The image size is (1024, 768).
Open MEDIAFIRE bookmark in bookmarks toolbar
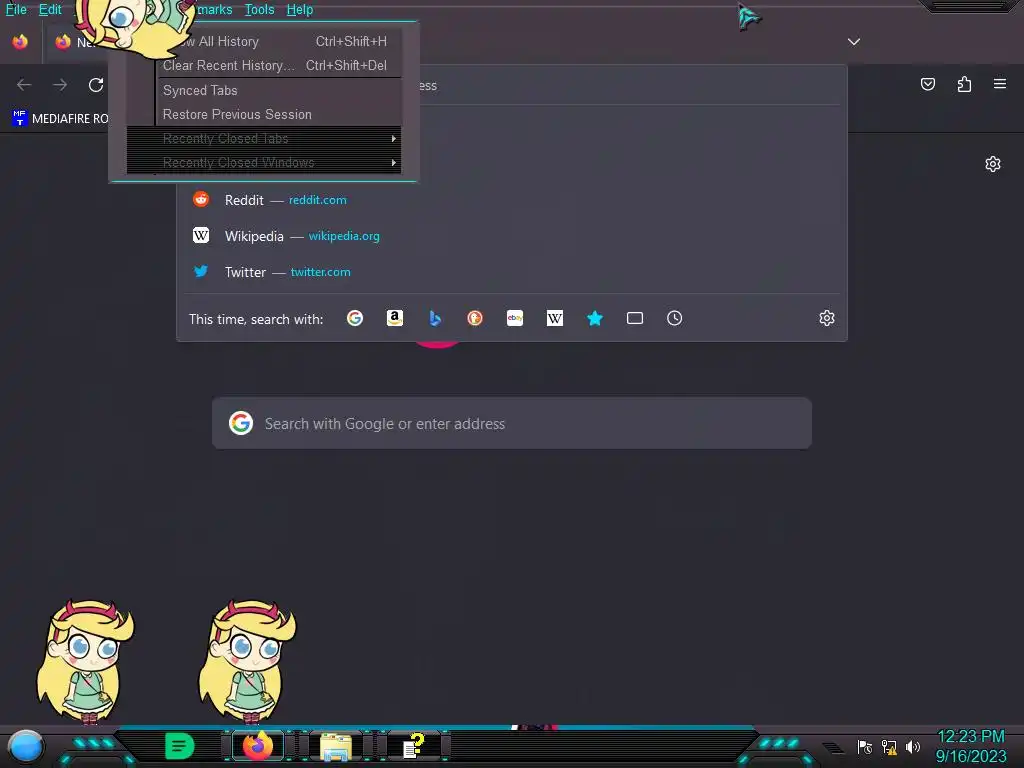click(60, 118)
